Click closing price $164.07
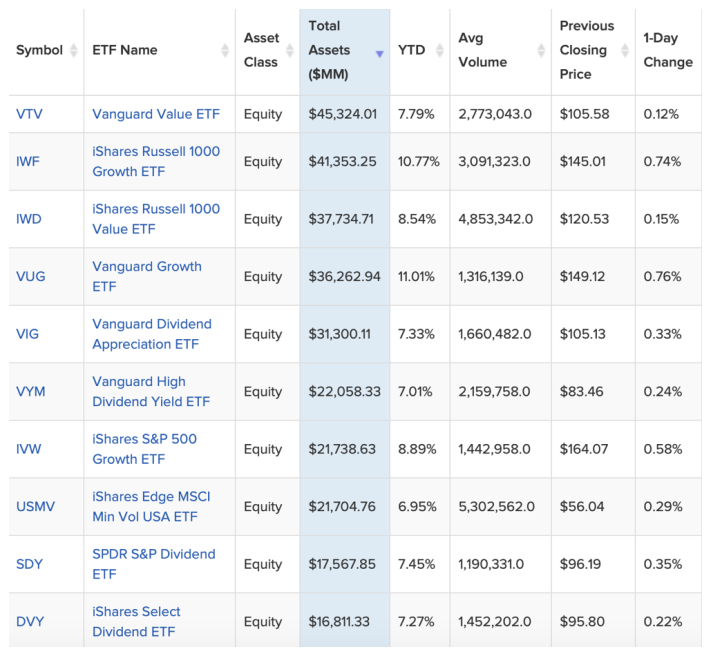The width and height of the screenshot is (705, 649). point(584,449)
